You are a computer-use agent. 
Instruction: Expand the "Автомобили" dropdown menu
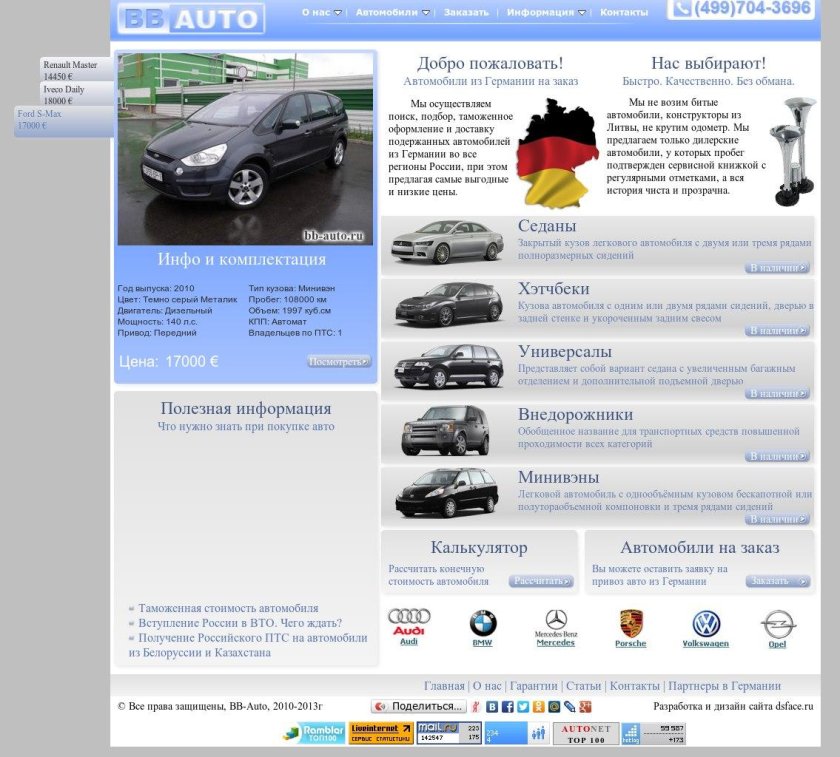(393, 13)
